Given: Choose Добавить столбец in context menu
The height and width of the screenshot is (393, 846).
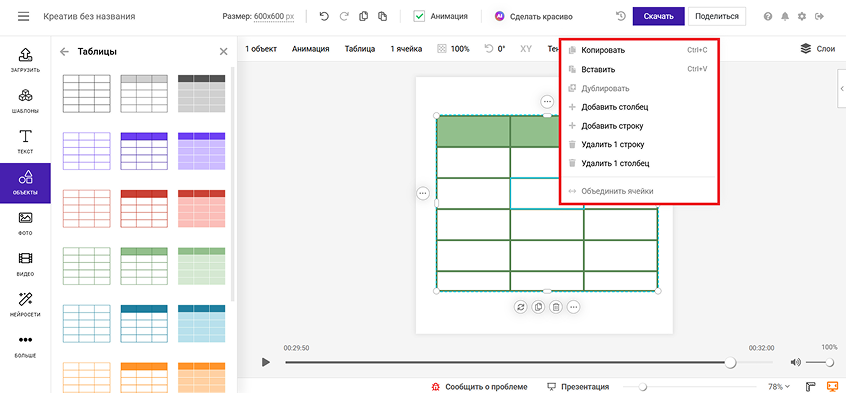Looking at the screenshot, I should [639, 107].
